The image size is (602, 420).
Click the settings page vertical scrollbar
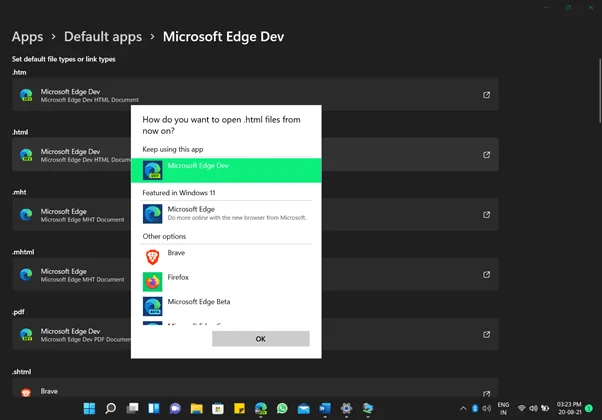600,91
